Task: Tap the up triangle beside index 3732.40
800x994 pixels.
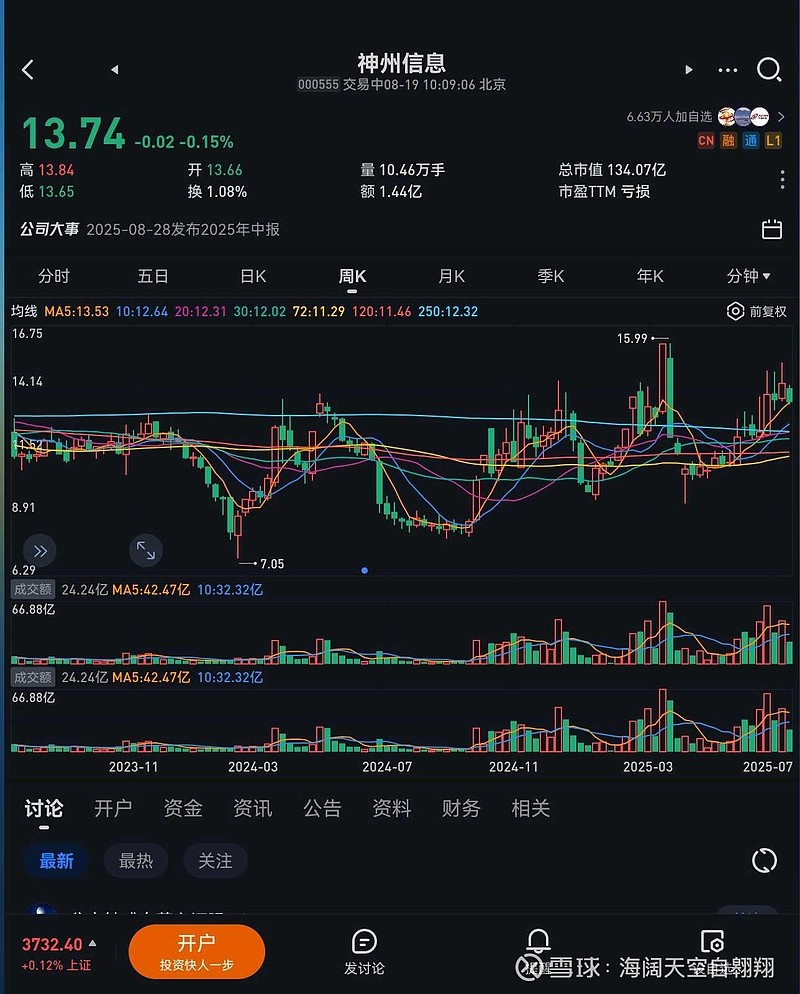Action: pos(93,943)
